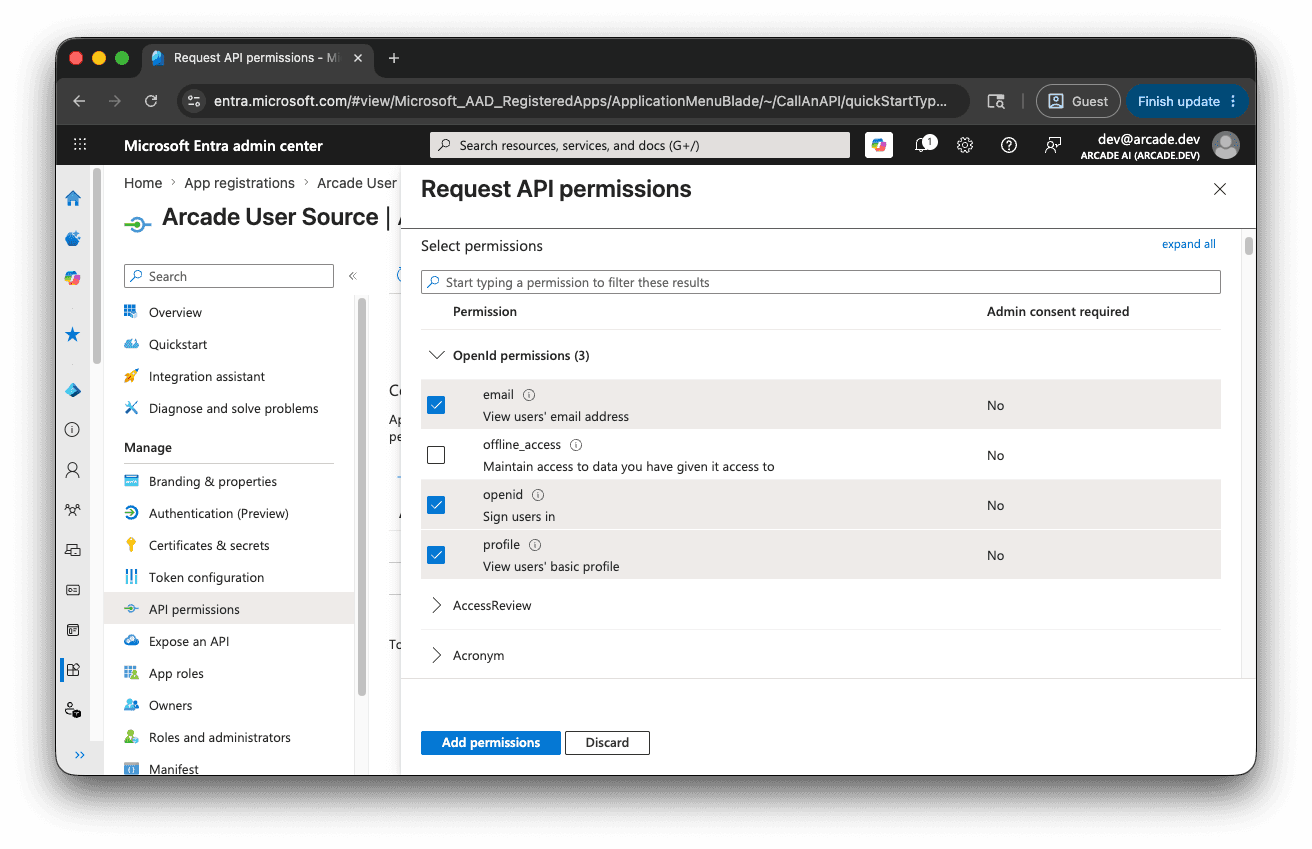Check the offline_access permission checkbox
The width and height of the screenshot is (1312, 849).
pos(436,455)
